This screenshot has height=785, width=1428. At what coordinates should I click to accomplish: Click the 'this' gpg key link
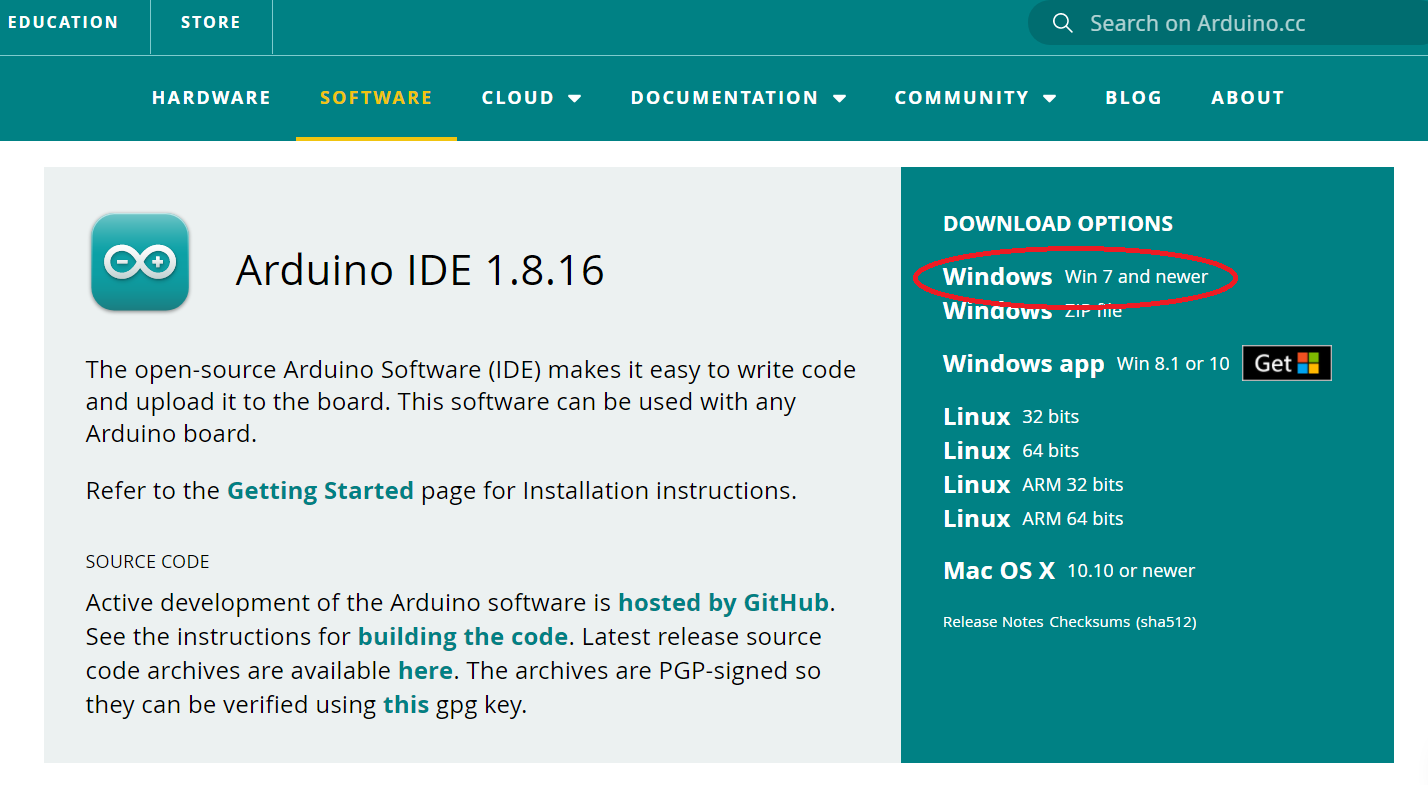[406, 704]
